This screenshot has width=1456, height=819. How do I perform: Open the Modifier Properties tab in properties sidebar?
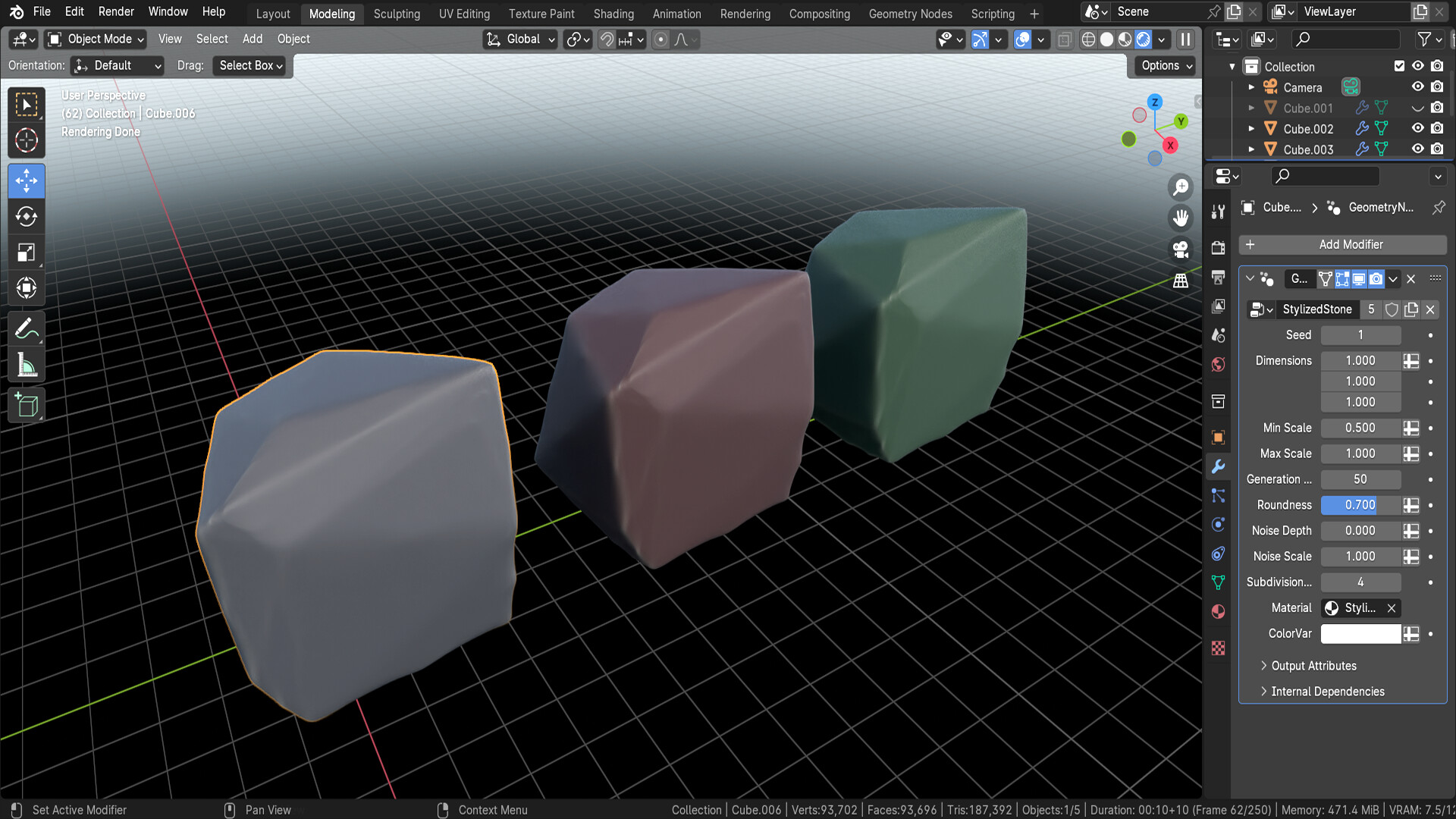(x=1218, y=466)
